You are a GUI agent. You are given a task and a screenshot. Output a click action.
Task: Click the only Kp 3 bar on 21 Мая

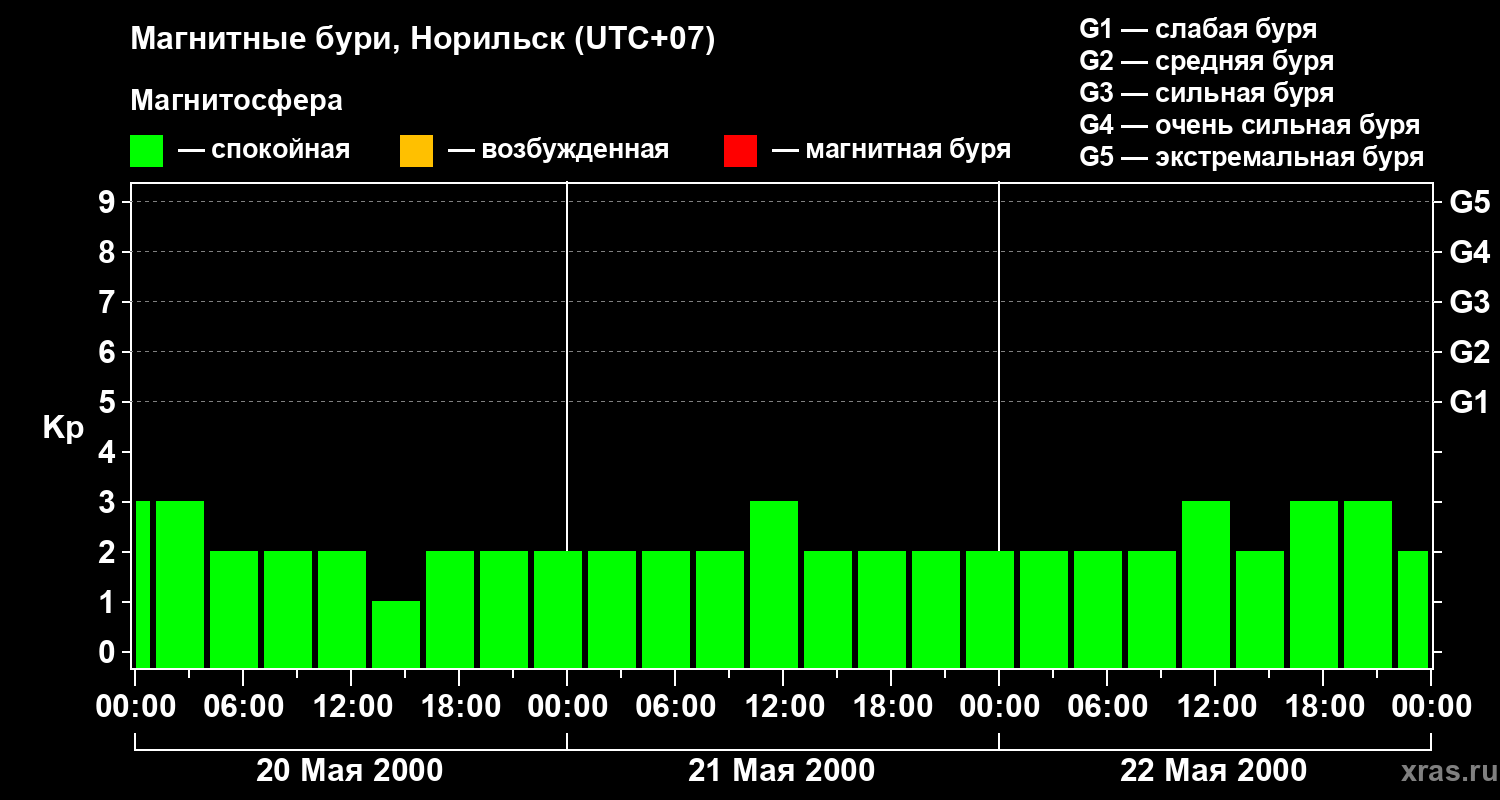point(774,584)
